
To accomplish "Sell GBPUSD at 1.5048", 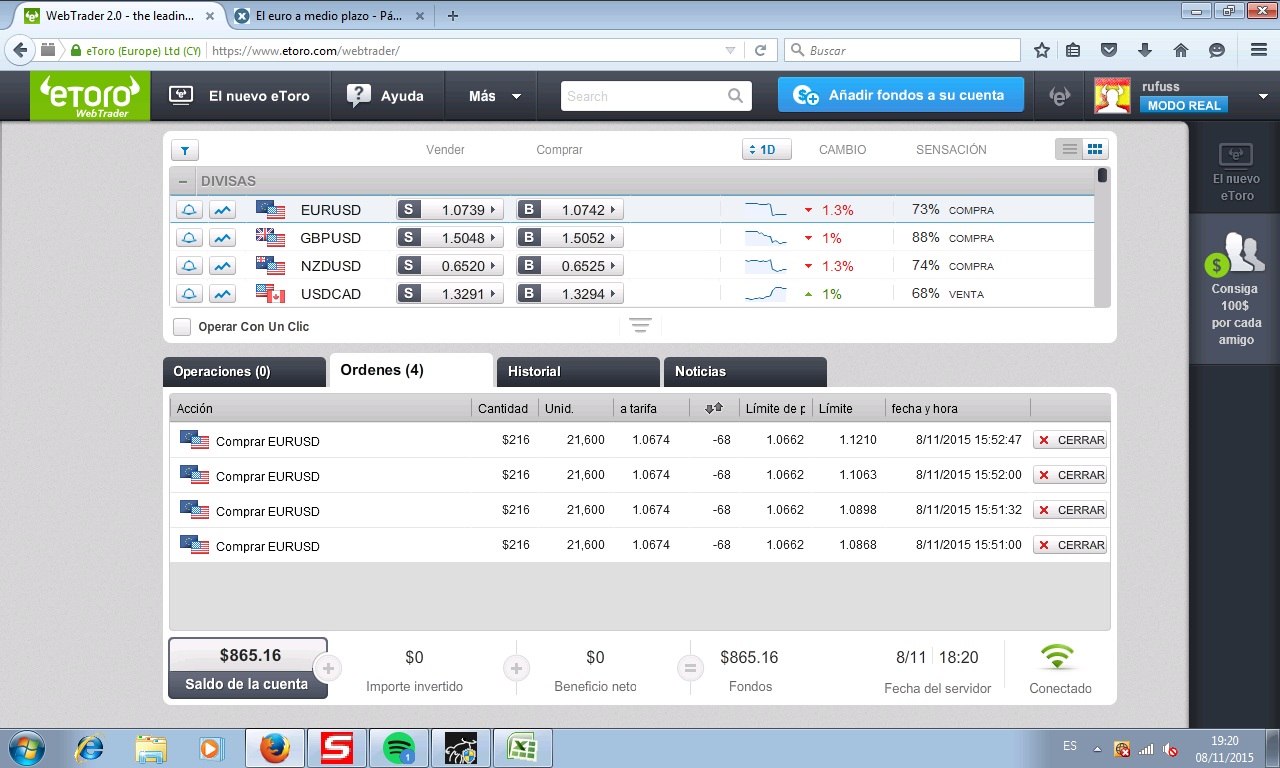I will (x=449, y=238).
